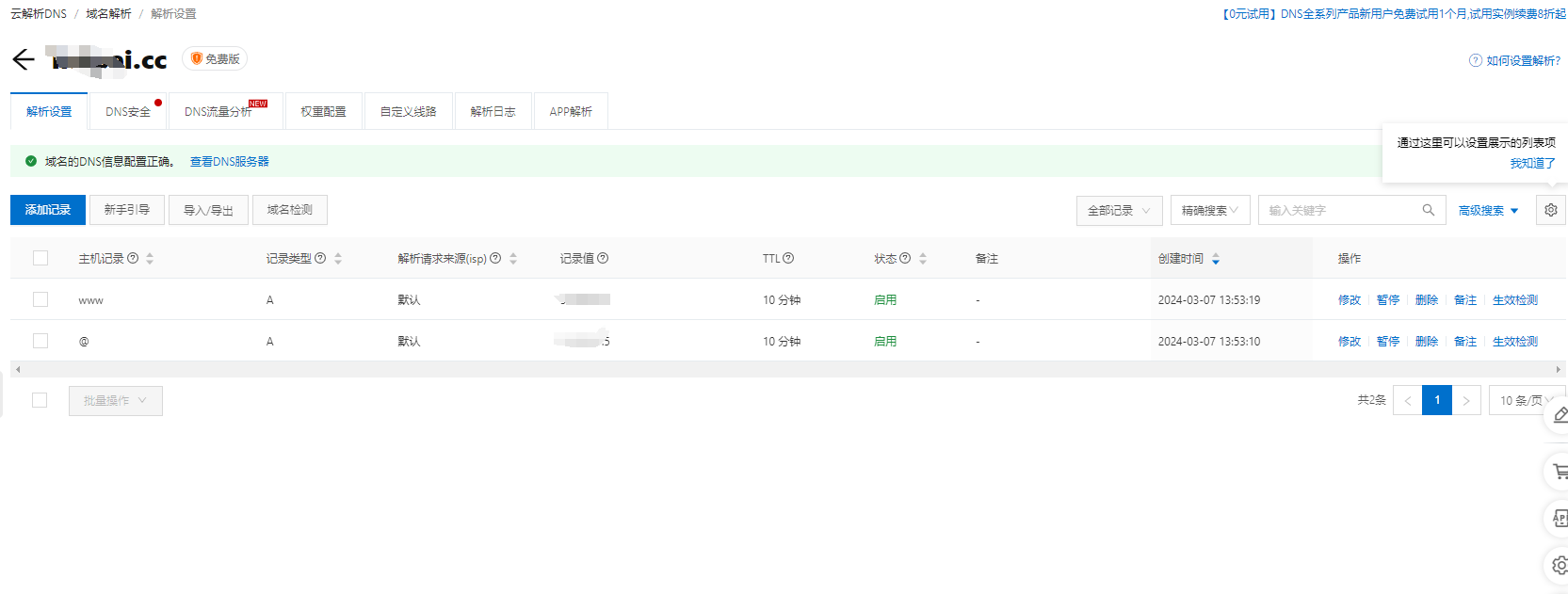Open the floating shopping cart icon
The image size is (1568, 594).
(x=1559, y=471)
